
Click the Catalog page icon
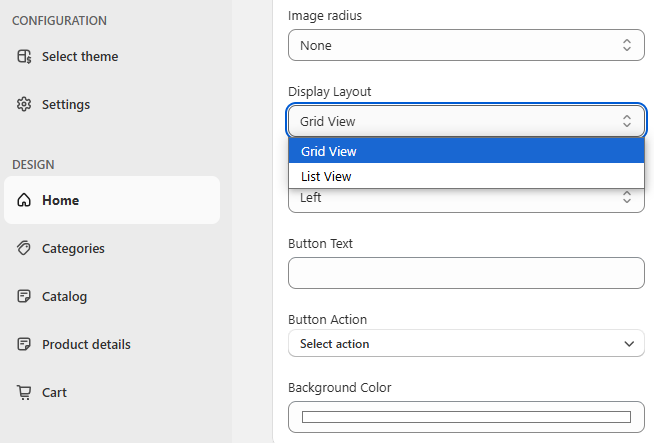pyautogui.click(x=24, y=296)
